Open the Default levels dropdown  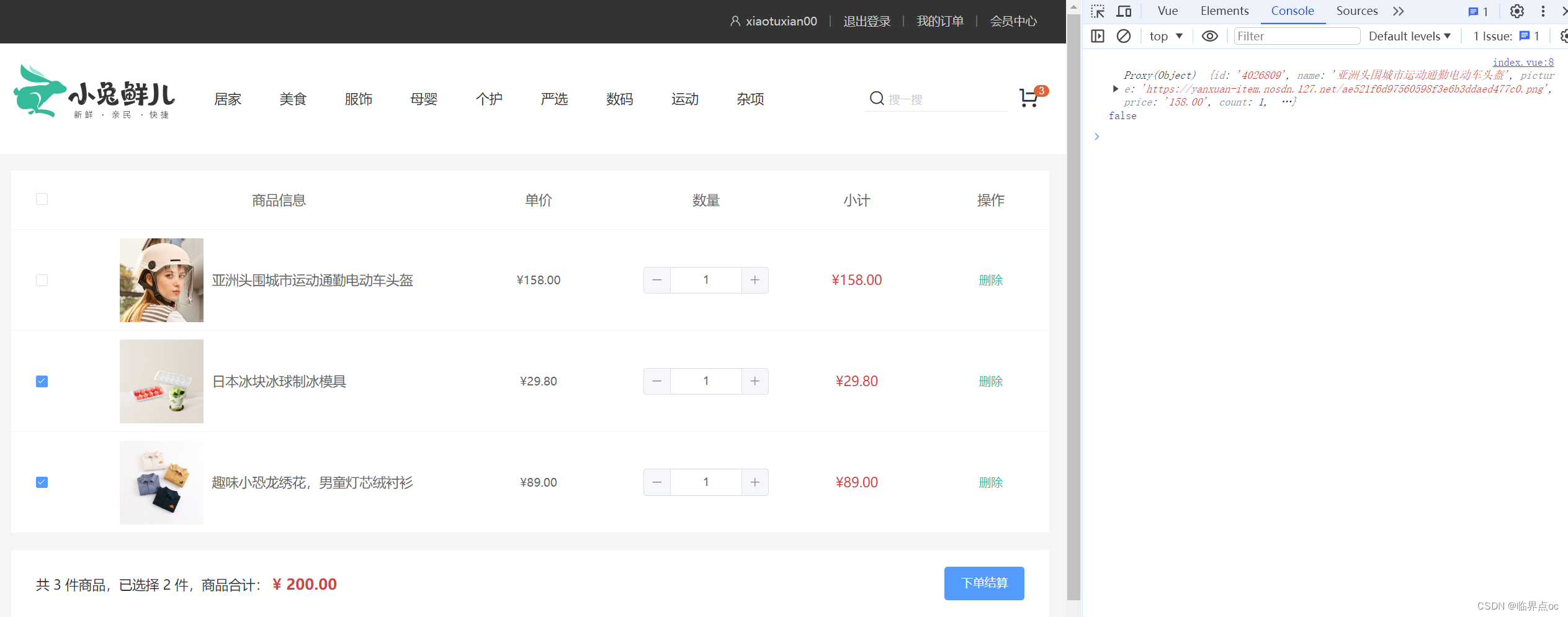tap(1409, 36)
